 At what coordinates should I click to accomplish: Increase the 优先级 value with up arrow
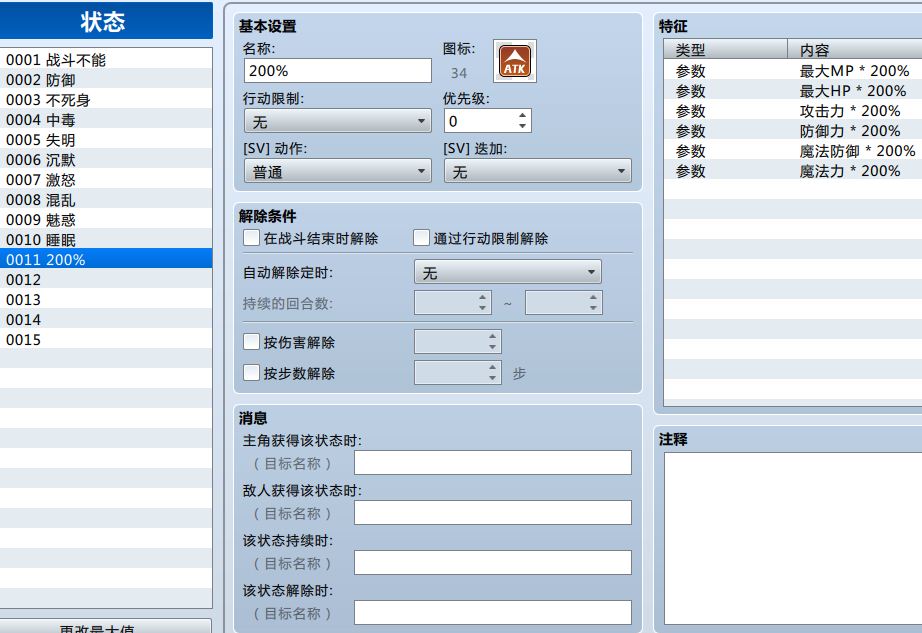click(522, 115)
